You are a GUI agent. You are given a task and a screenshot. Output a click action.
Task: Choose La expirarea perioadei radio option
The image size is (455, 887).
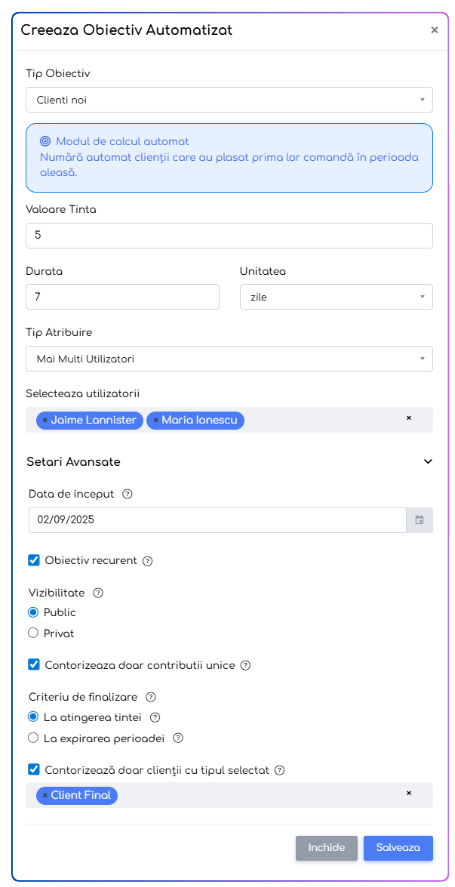(33, 738)
